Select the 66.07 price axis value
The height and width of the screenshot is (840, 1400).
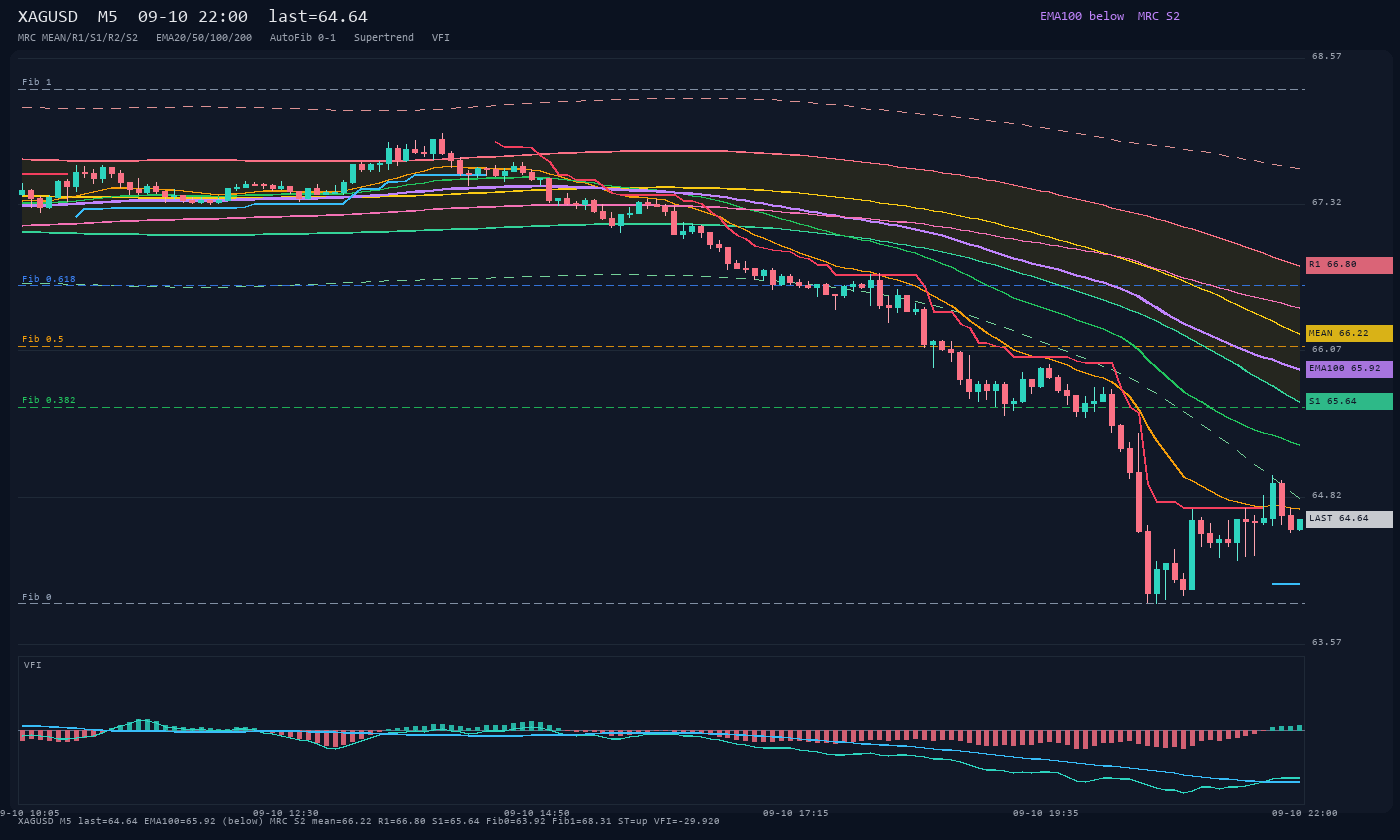[x=1327, y=349]
